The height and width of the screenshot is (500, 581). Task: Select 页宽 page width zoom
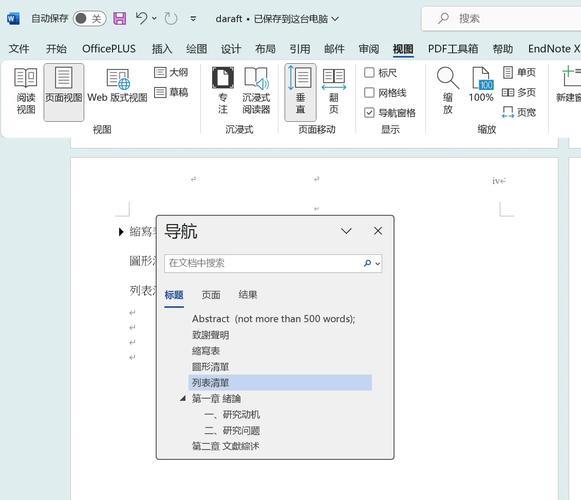tap(519, 112)
